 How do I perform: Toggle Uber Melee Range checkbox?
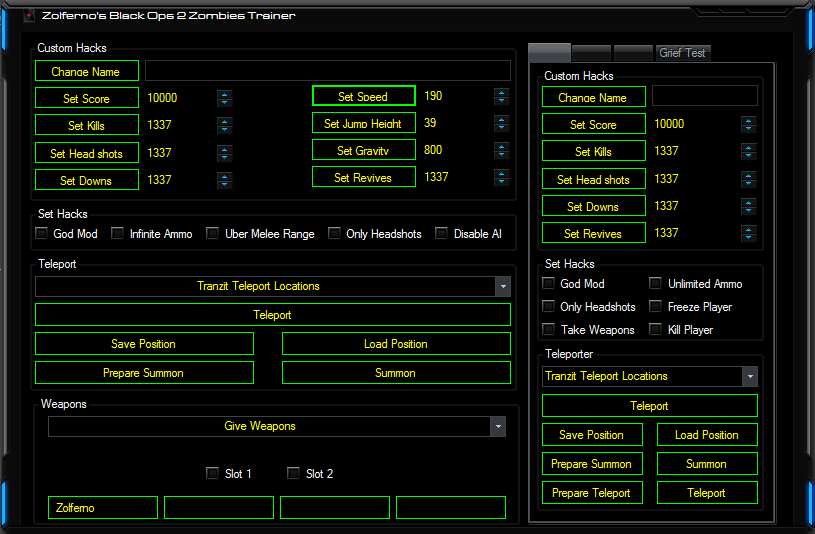coord(212,233)
